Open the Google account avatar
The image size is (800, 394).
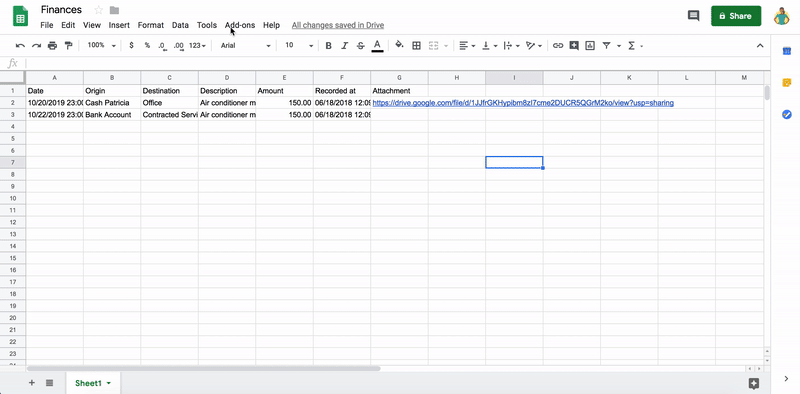(x=781, y=16)
